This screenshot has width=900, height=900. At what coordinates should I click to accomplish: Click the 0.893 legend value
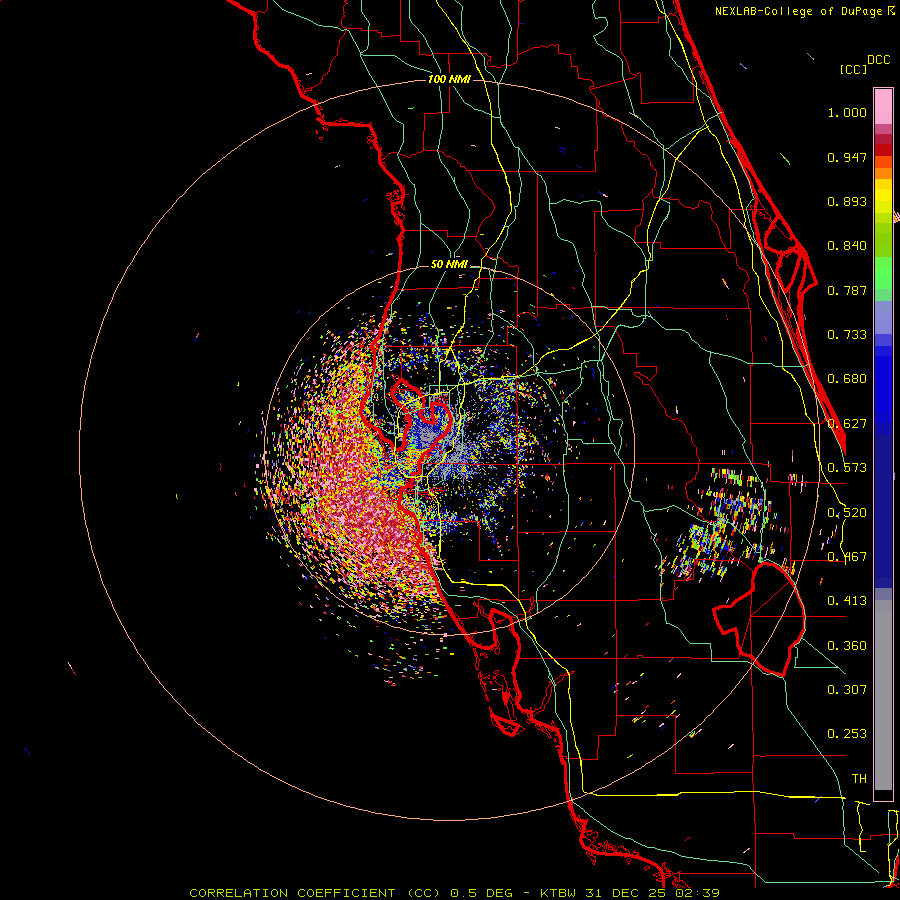847,201
